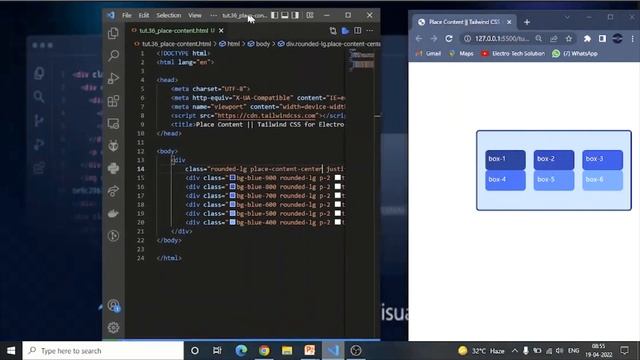The image size is (640, 360).
Task: Open the cdn.tailwindcss.com link in code
Action: pyautogui.click(x=267, y=116)
